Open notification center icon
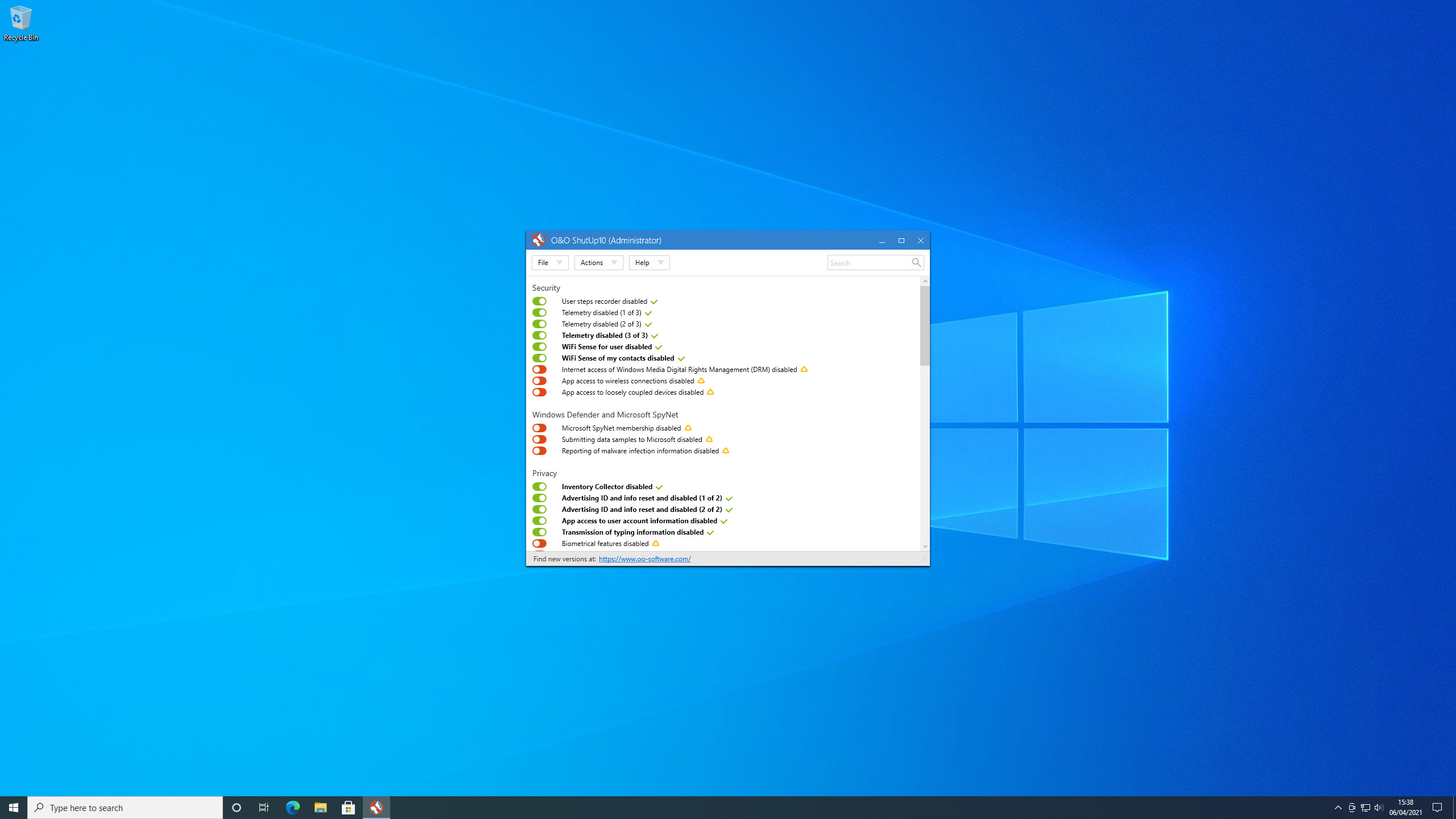This screenshot has width=1456, height=819. 1437,808
